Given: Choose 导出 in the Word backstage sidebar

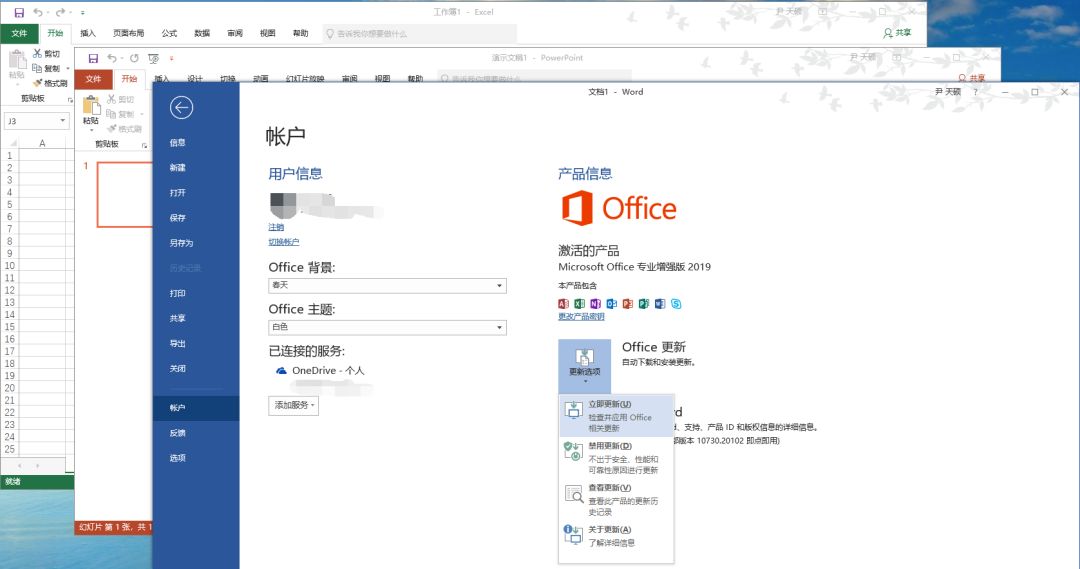Looking at the screenshot, I should tap(196, 344).
